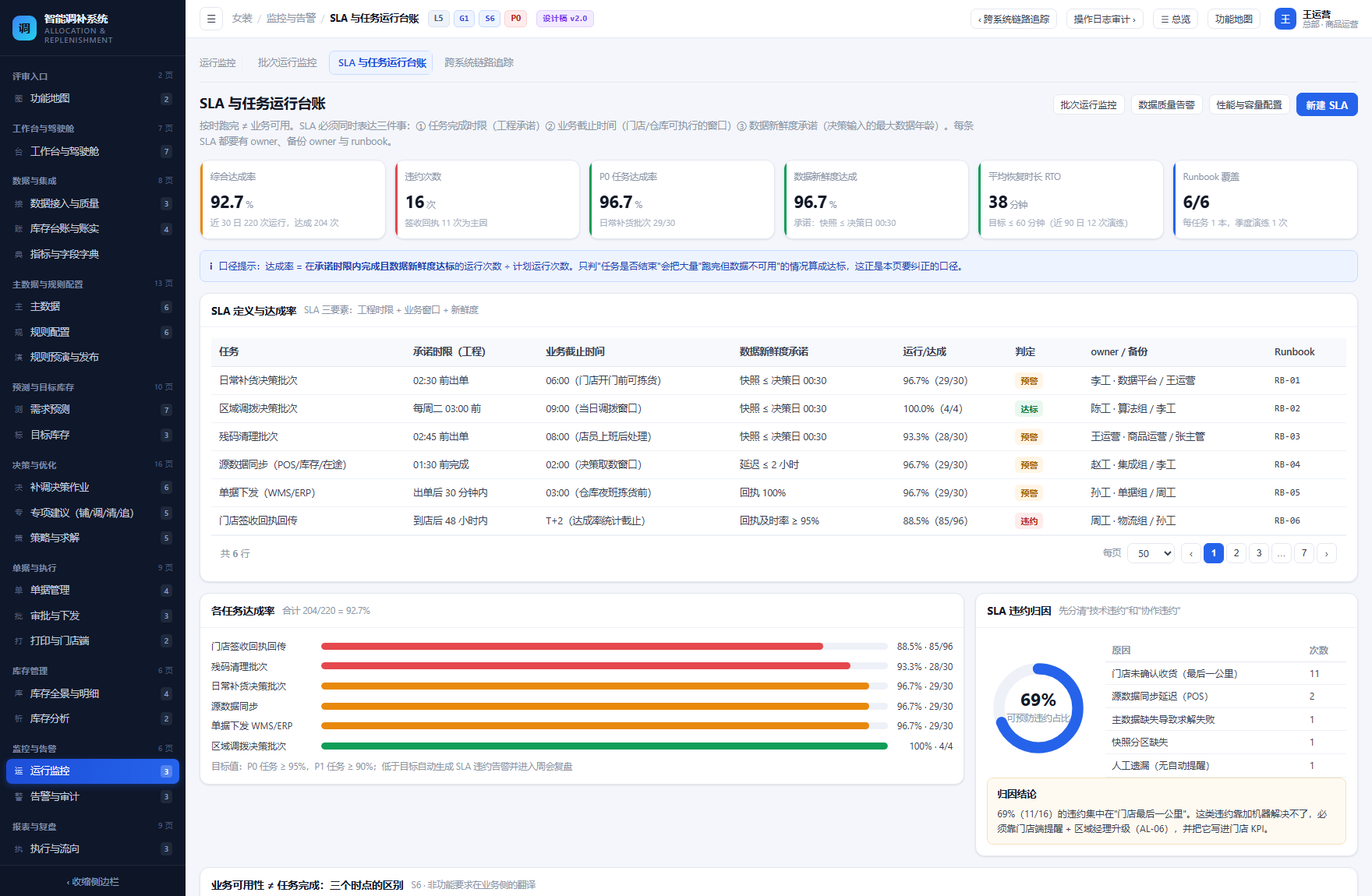The width and height of the screenshot is (1372, 896).
Task: Toggle 库存管理 sidebar group header
Action: click(93, 671)
